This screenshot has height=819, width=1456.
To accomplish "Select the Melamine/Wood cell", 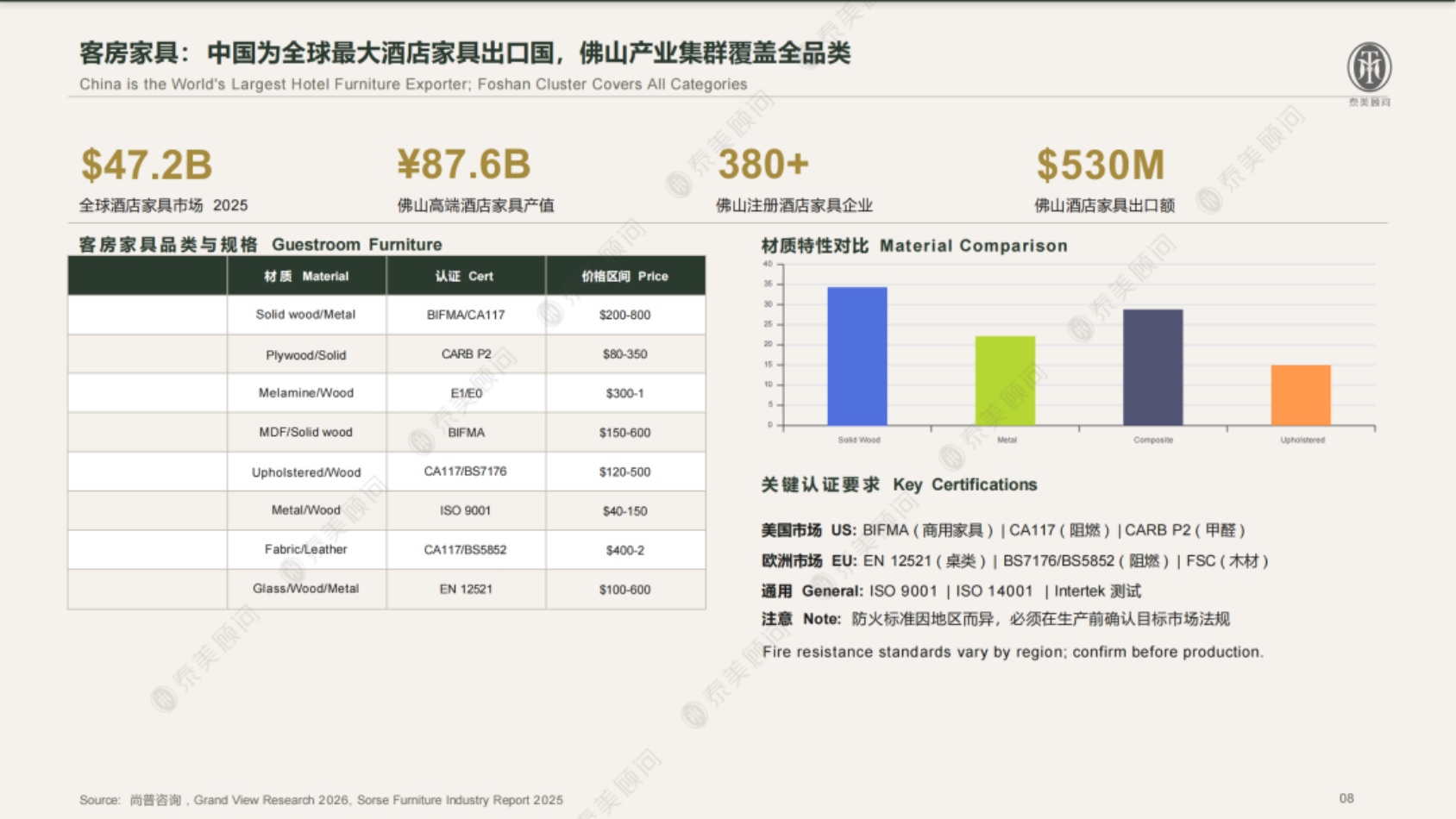I will 305,393.
